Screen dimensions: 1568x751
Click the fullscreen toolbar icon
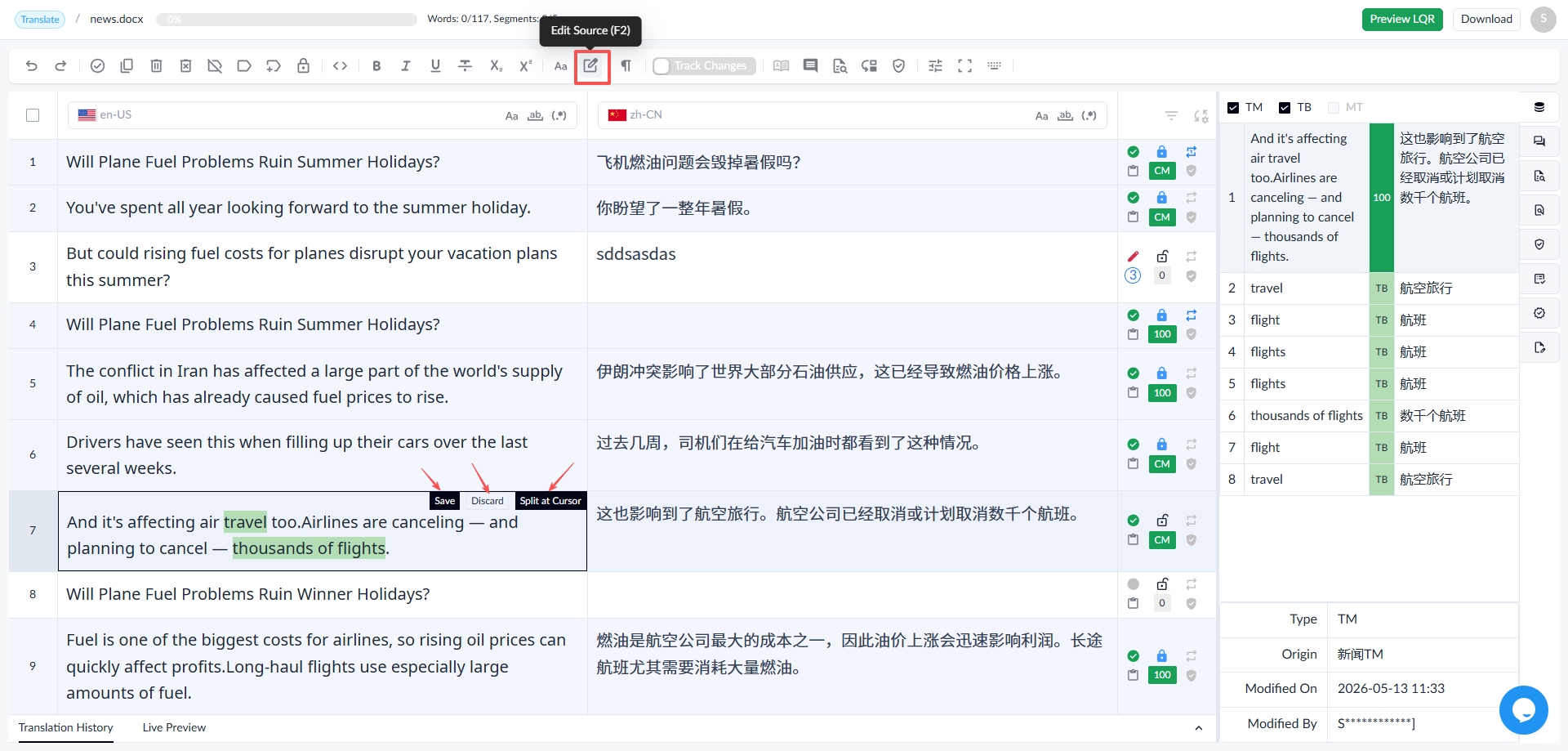tap(964, 66)
